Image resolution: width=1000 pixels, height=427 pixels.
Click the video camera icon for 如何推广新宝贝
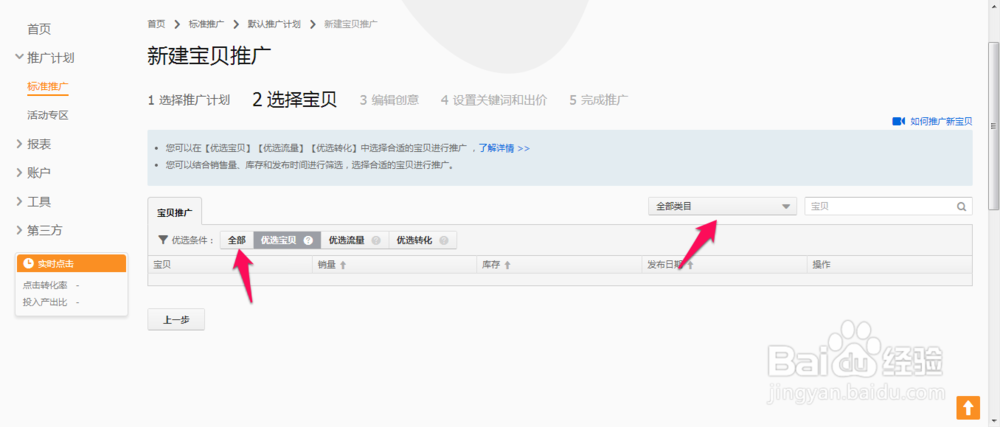tap(898, 121)
